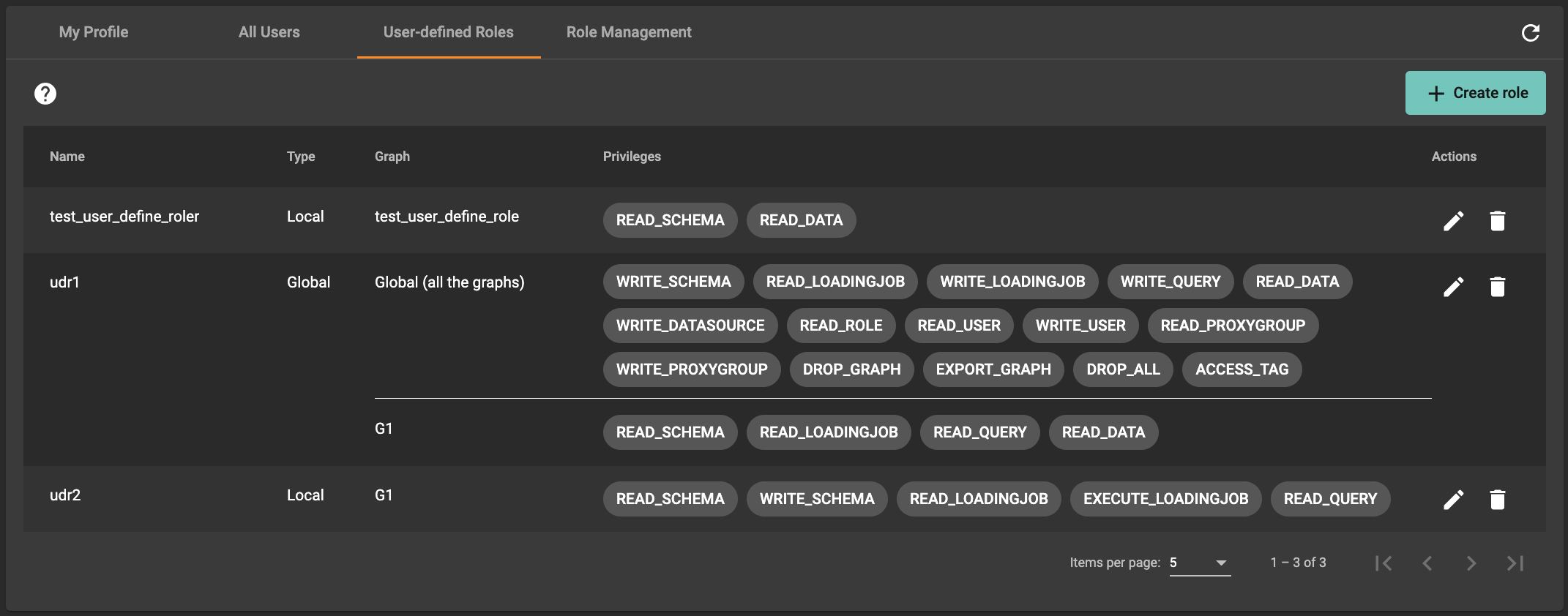
Task: Click the trash icon for udr1
Action: (1497, 287)
